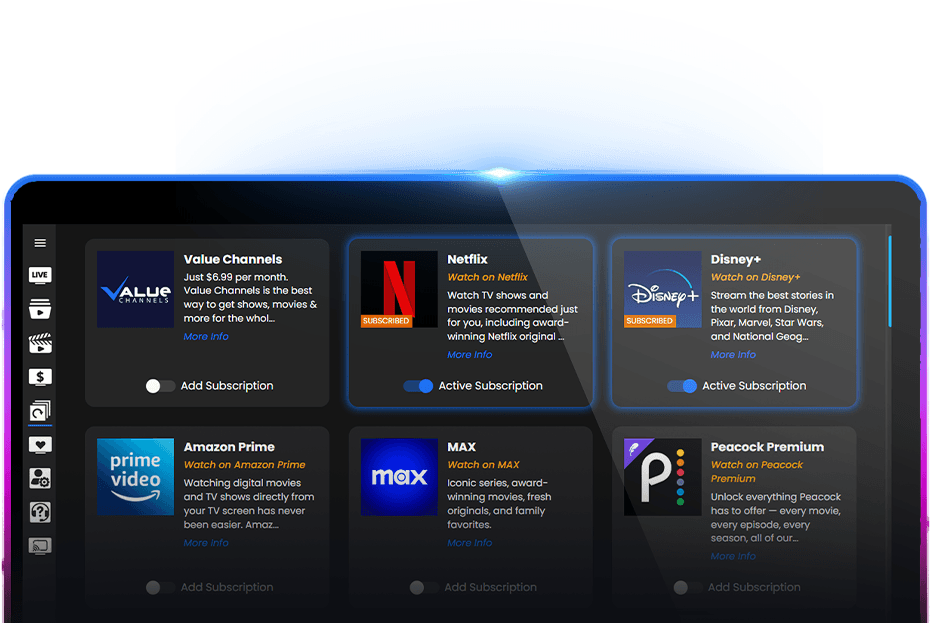Open the hamburger menu in the sidebar
930x623 pixels.
click(40, 243)
